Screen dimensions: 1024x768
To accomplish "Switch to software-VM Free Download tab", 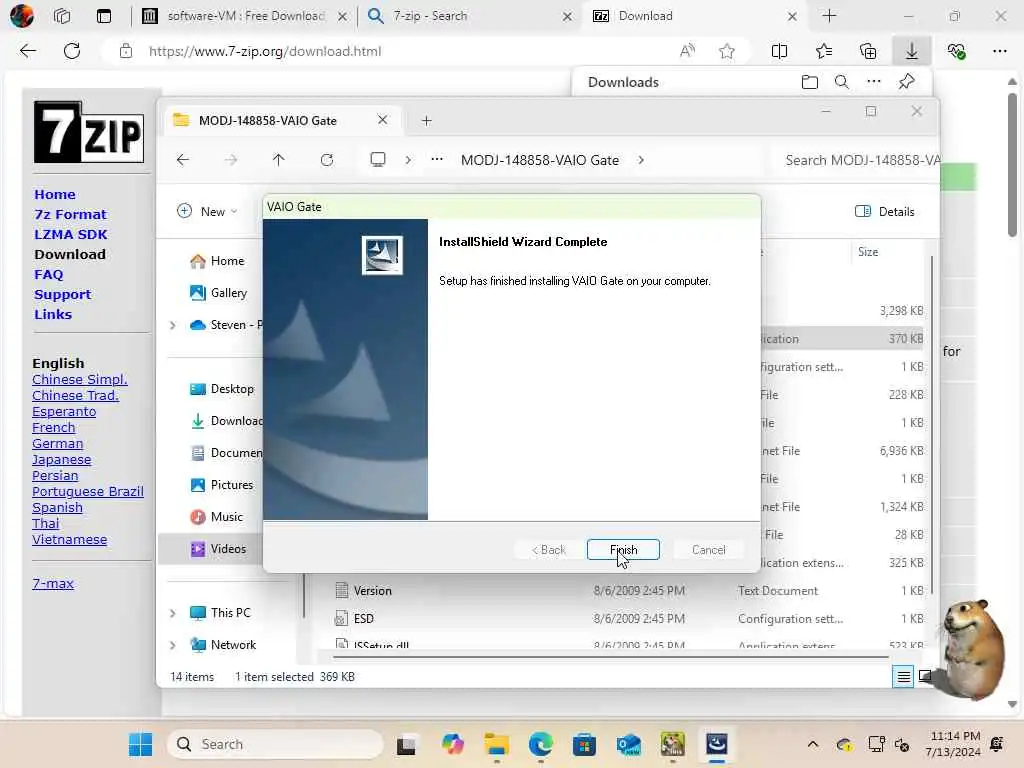I will [x=245, y=16].
